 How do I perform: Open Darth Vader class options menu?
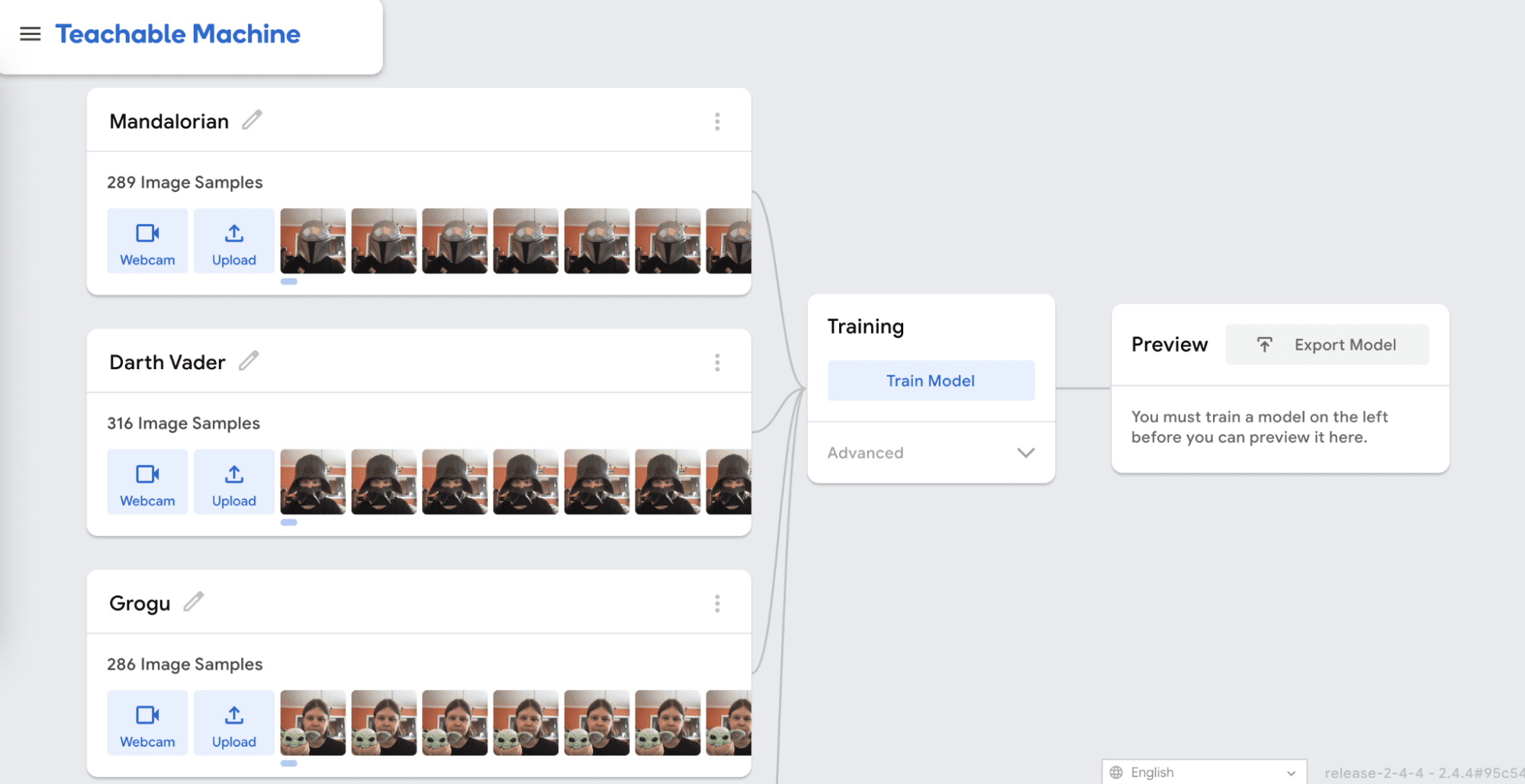(717, 363)
